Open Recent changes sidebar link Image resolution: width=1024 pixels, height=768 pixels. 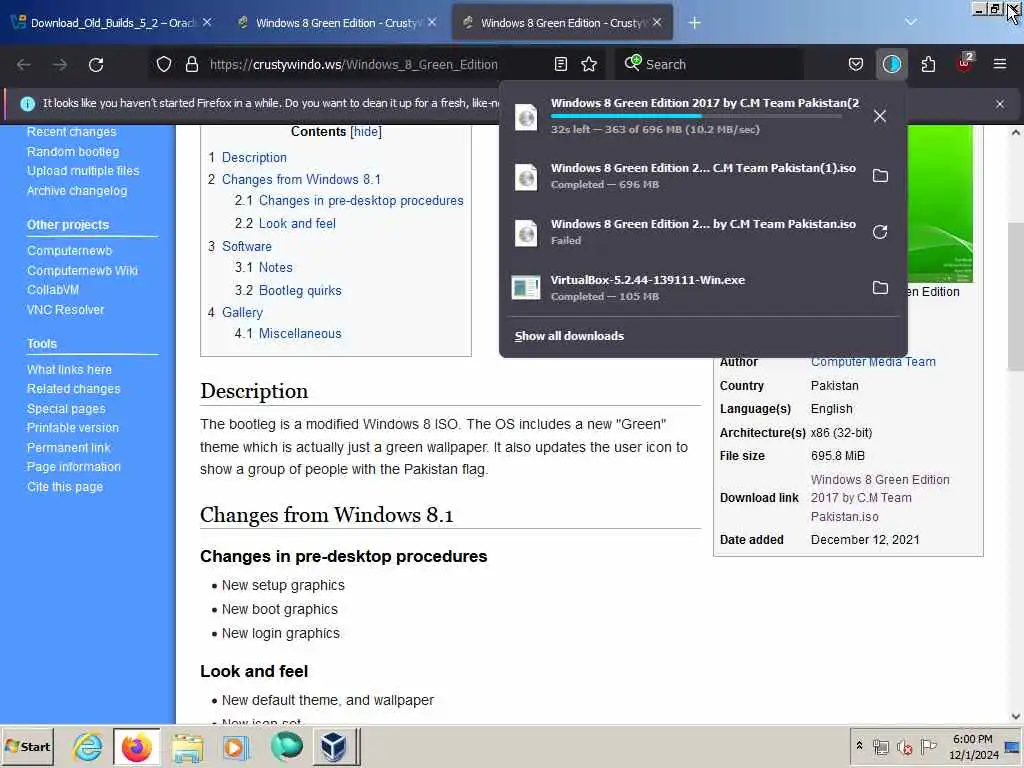[x=71, y=132]
